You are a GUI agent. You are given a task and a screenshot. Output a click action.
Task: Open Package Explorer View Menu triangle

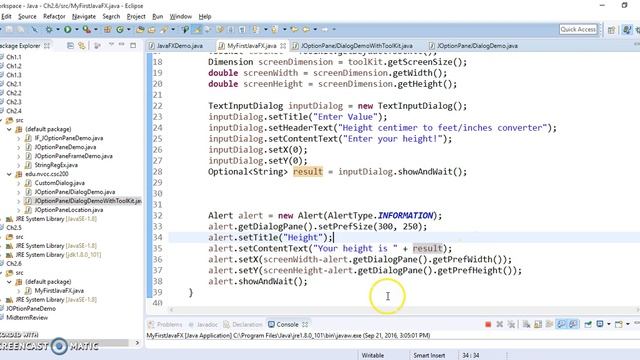pyautogui.click(x=111, y=44)
